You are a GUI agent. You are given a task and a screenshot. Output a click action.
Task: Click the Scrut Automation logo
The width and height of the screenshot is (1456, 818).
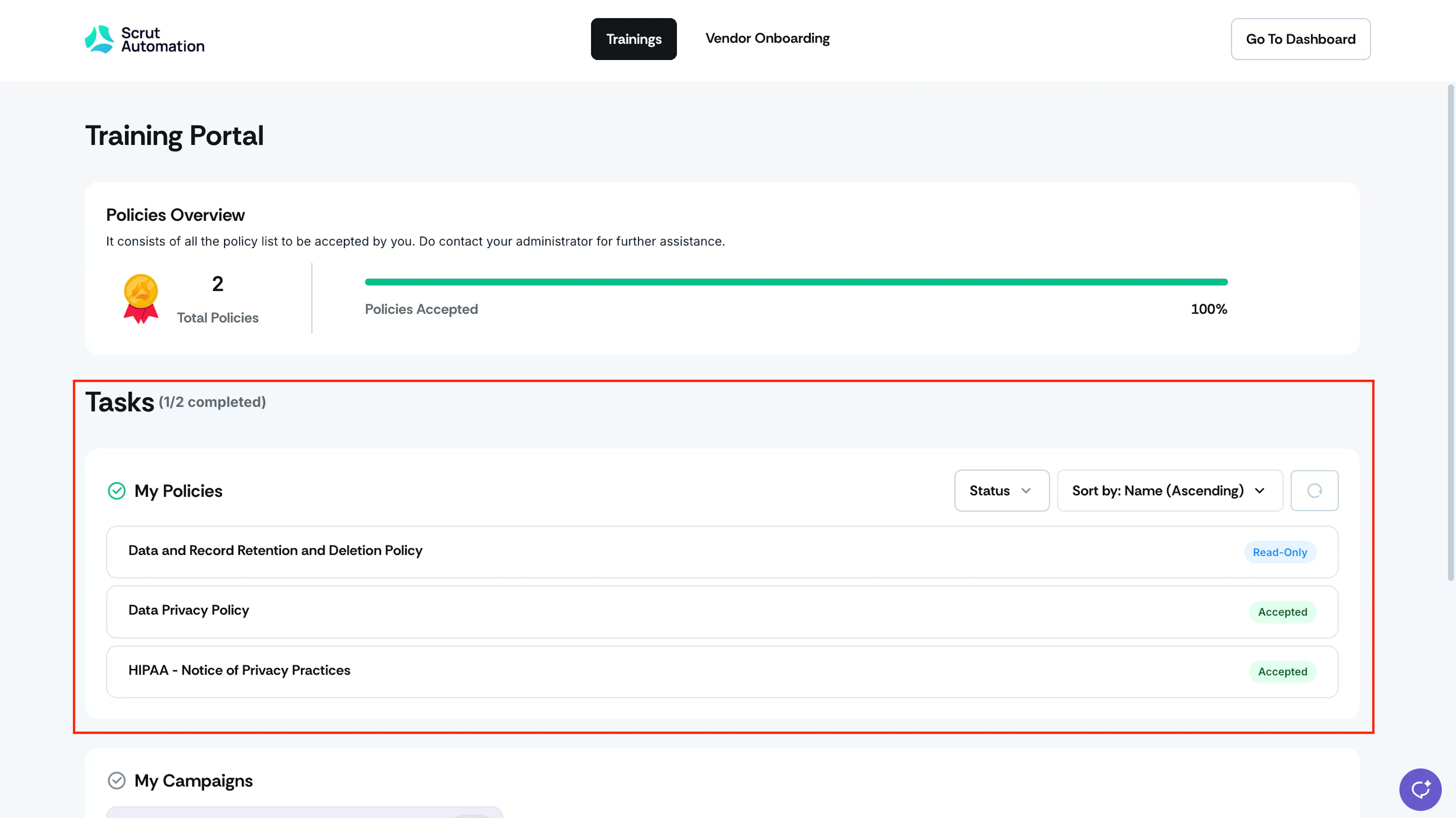(145, 39)
